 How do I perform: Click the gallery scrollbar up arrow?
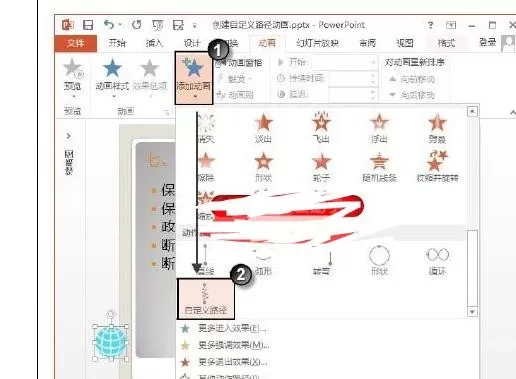point(472,112)
